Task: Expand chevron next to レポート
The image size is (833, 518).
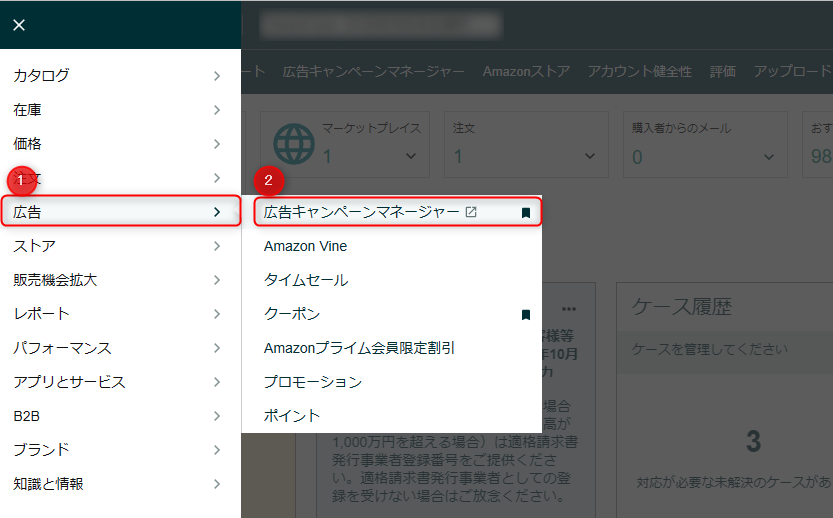Action: click(217, 314)
